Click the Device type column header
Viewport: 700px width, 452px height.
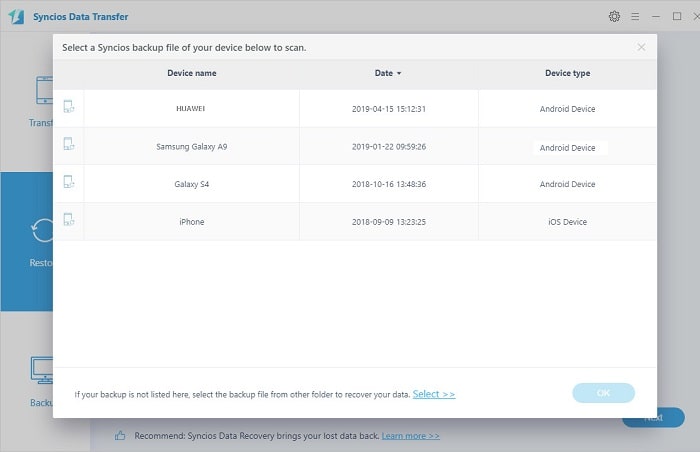coord(567,73)
